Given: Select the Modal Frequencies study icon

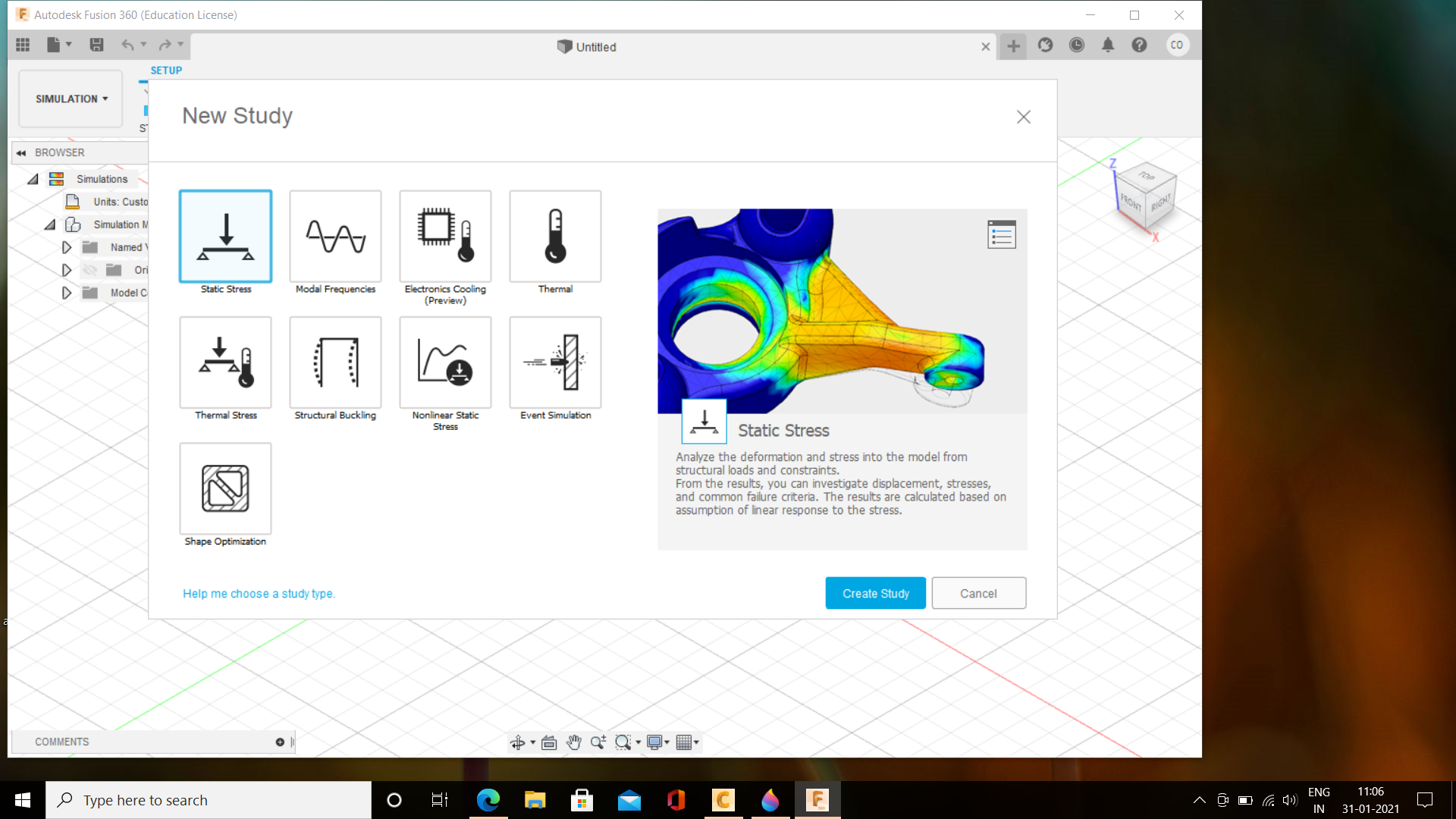Looking at the screenshot, I should [334, 236].
